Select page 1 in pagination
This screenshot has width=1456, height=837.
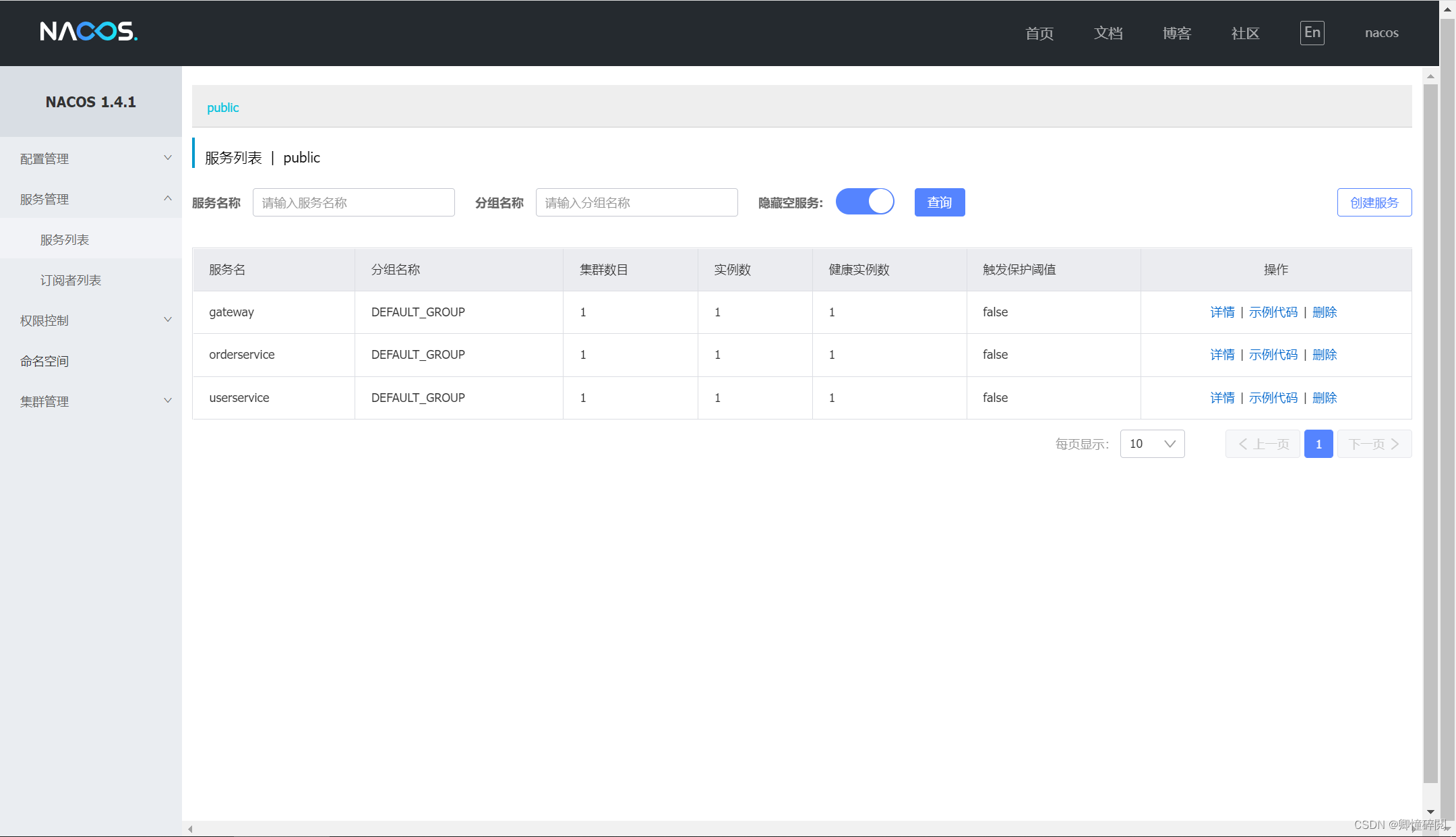(1318, 444)
